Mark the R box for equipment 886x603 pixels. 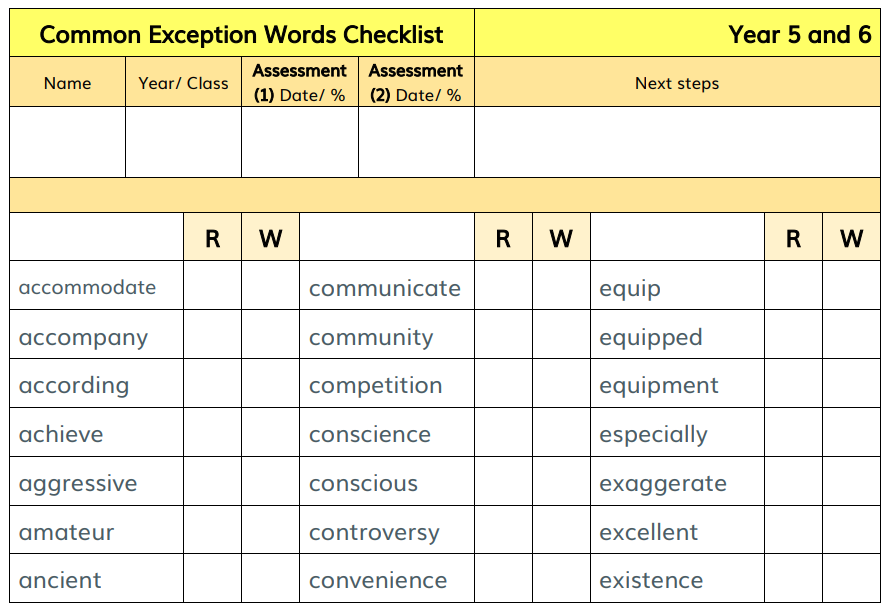pyautogui.click(x=793, y=385)
